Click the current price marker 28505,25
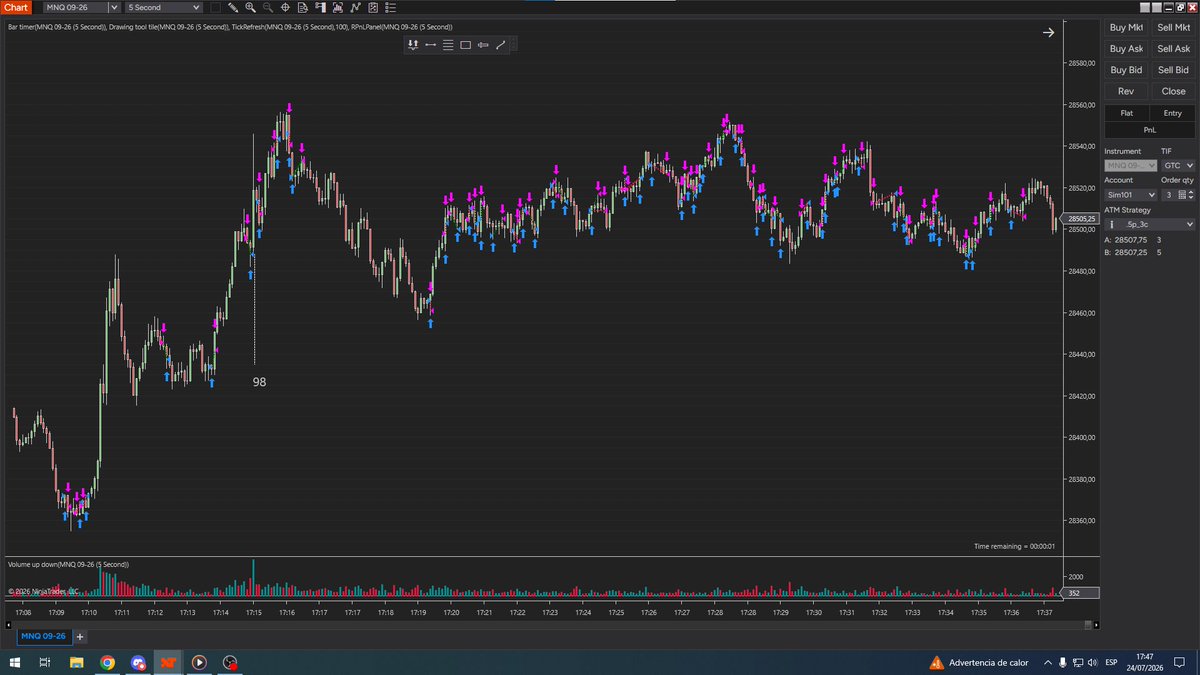Image resolution: width=1200 pixels, height=675 pixels. click(1081, 218)
